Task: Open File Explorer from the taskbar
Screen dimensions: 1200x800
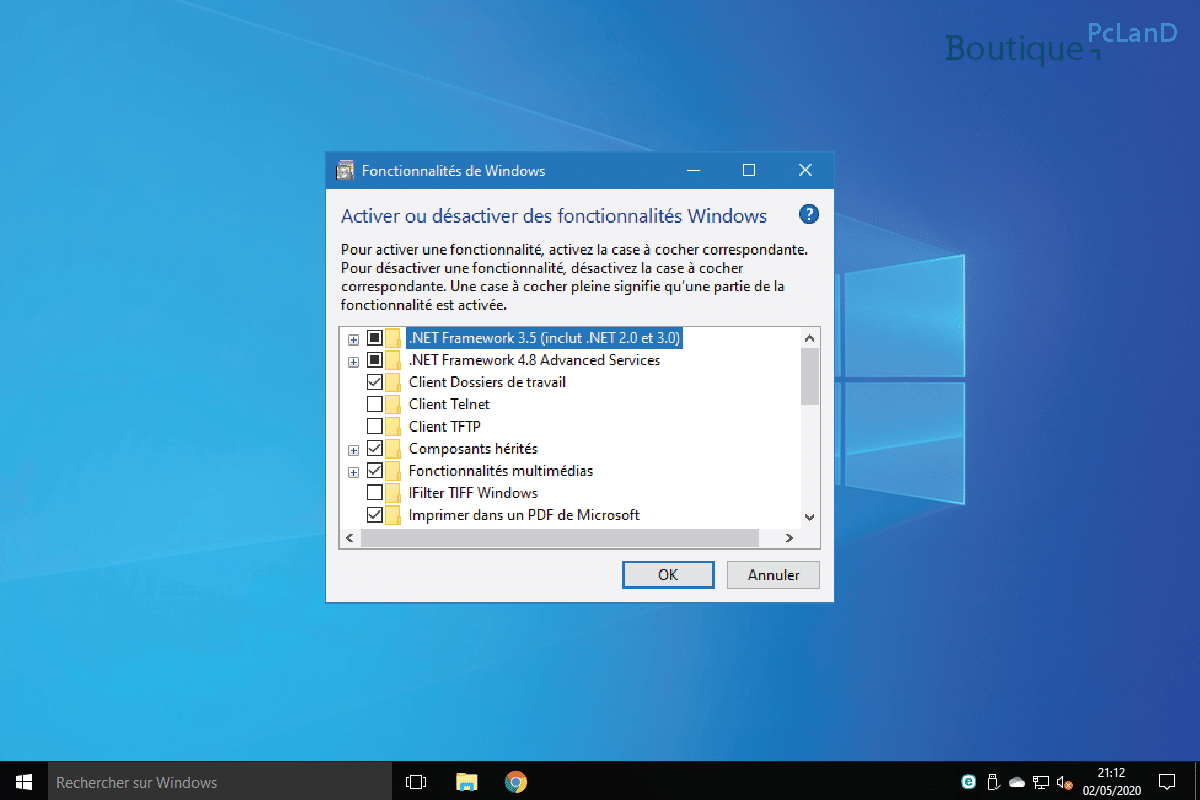Action: [x=466, y=781]
